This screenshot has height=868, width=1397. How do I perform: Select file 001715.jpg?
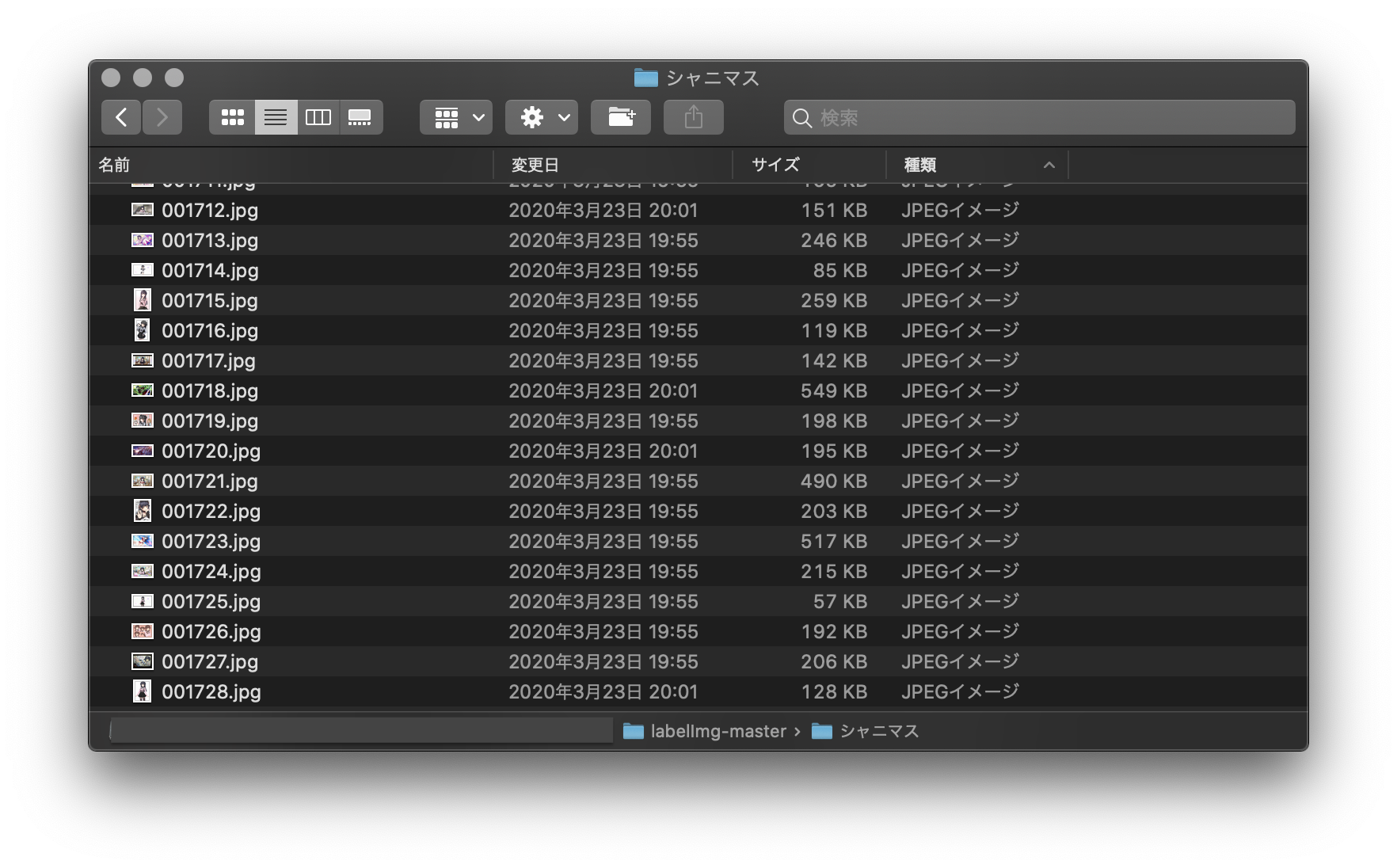coord(210,300)
